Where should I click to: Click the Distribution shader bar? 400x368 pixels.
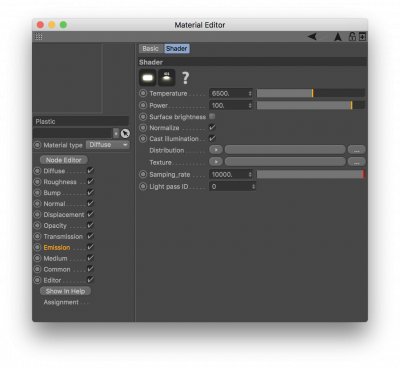tap(285, 150)
